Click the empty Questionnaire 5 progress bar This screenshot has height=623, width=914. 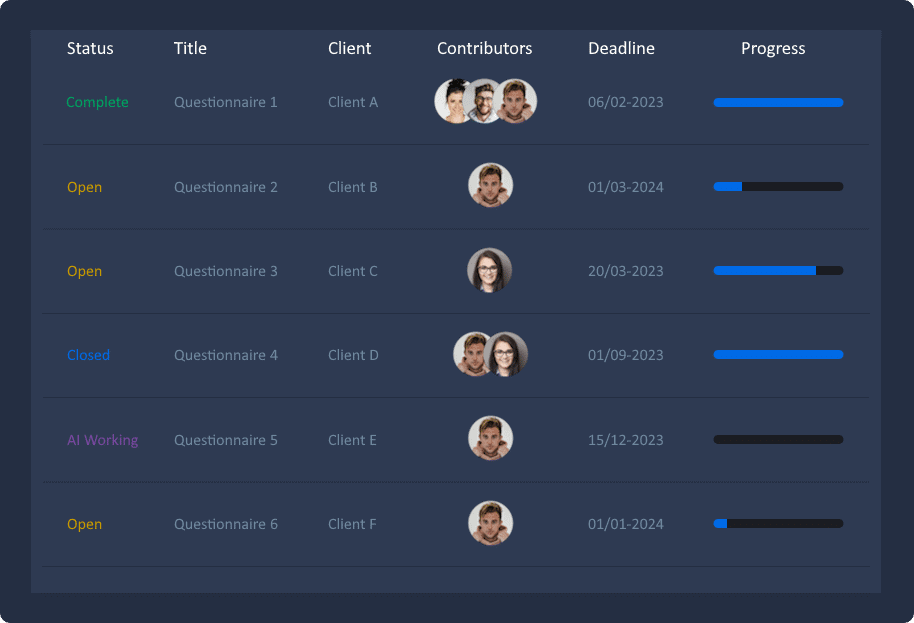point(778,439)
